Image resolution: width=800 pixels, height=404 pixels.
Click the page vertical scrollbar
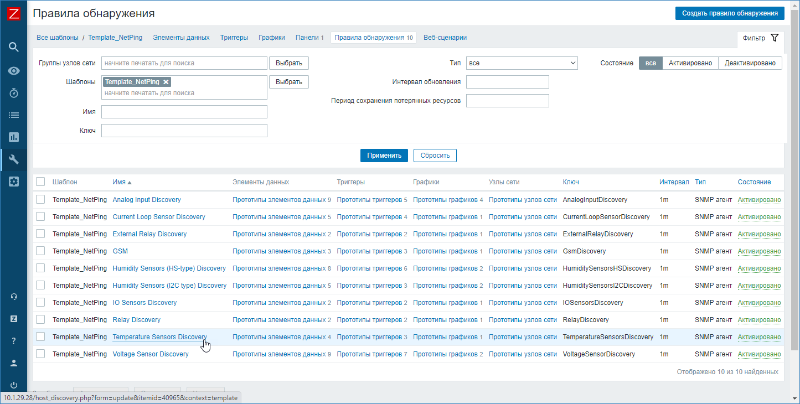794,179
